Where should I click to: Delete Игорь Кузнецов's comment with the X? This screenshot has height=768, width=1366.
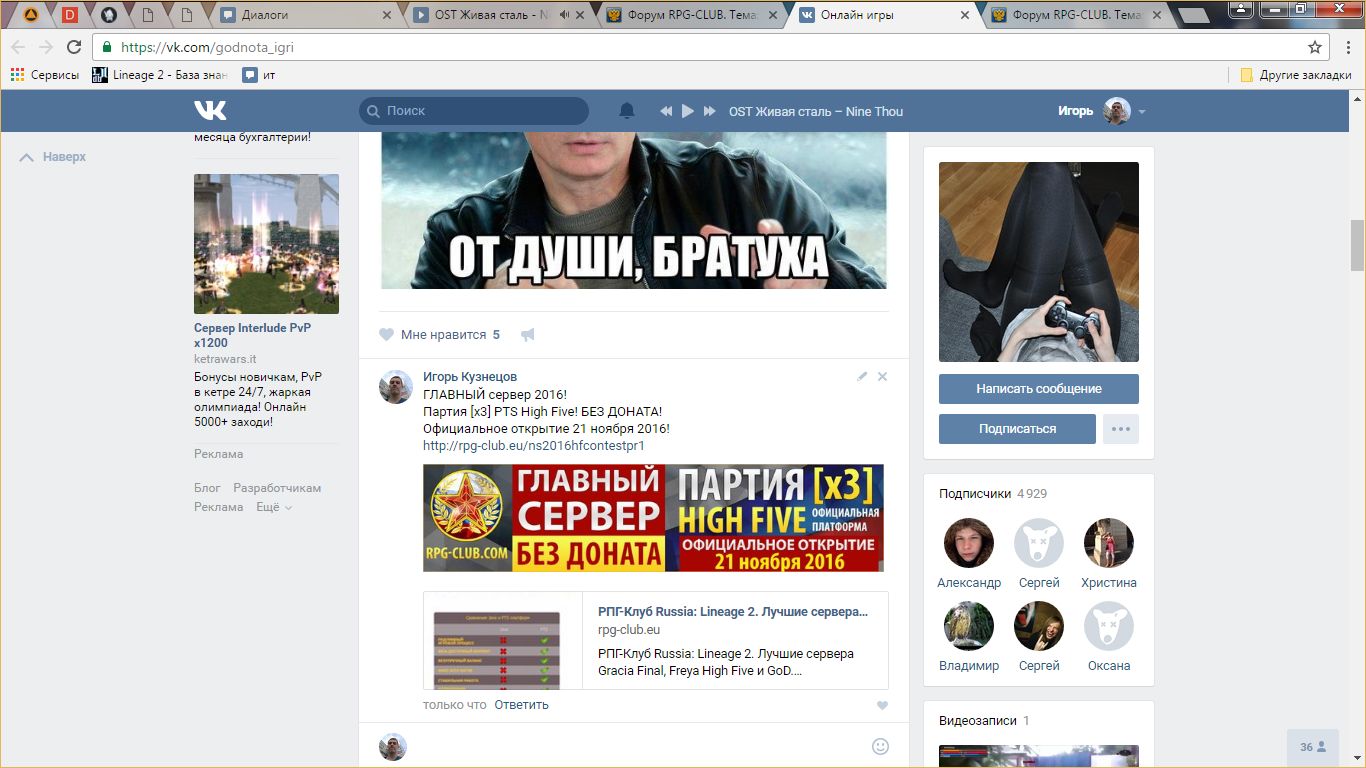(882, 377)
